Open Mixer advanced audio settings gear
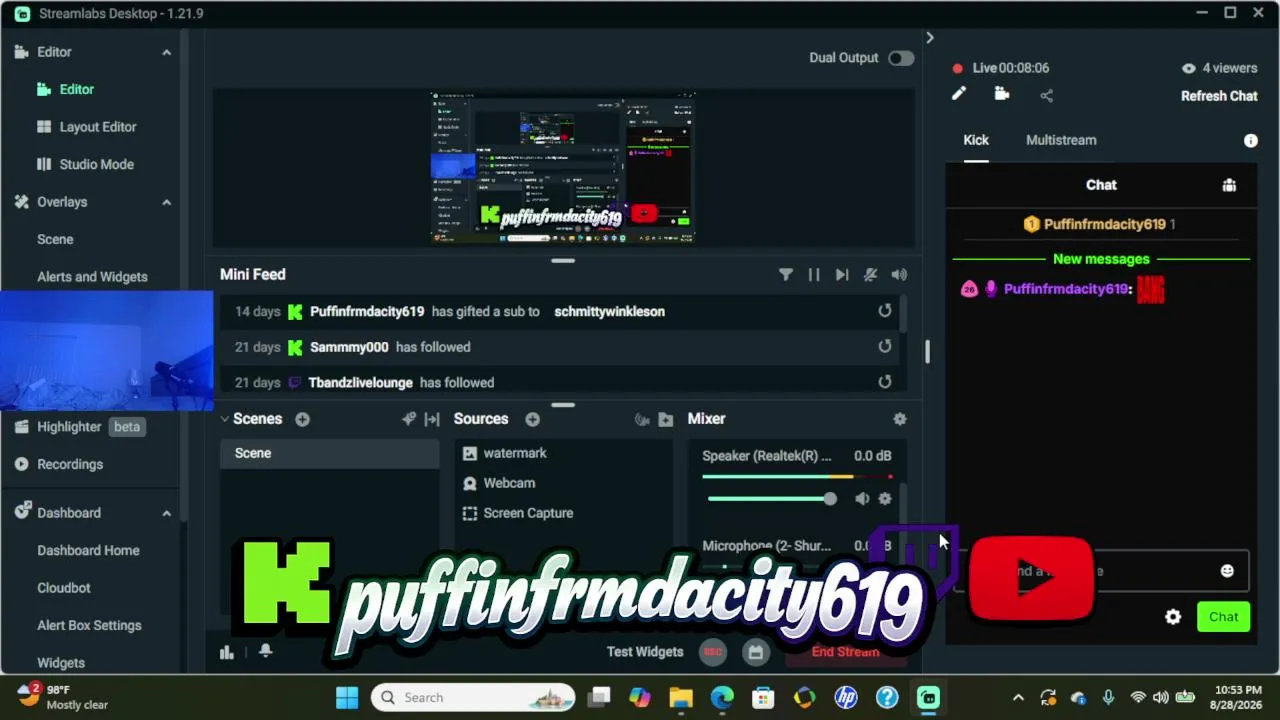The height and width of the screenshot is (720, 1280). click(900, 419)
